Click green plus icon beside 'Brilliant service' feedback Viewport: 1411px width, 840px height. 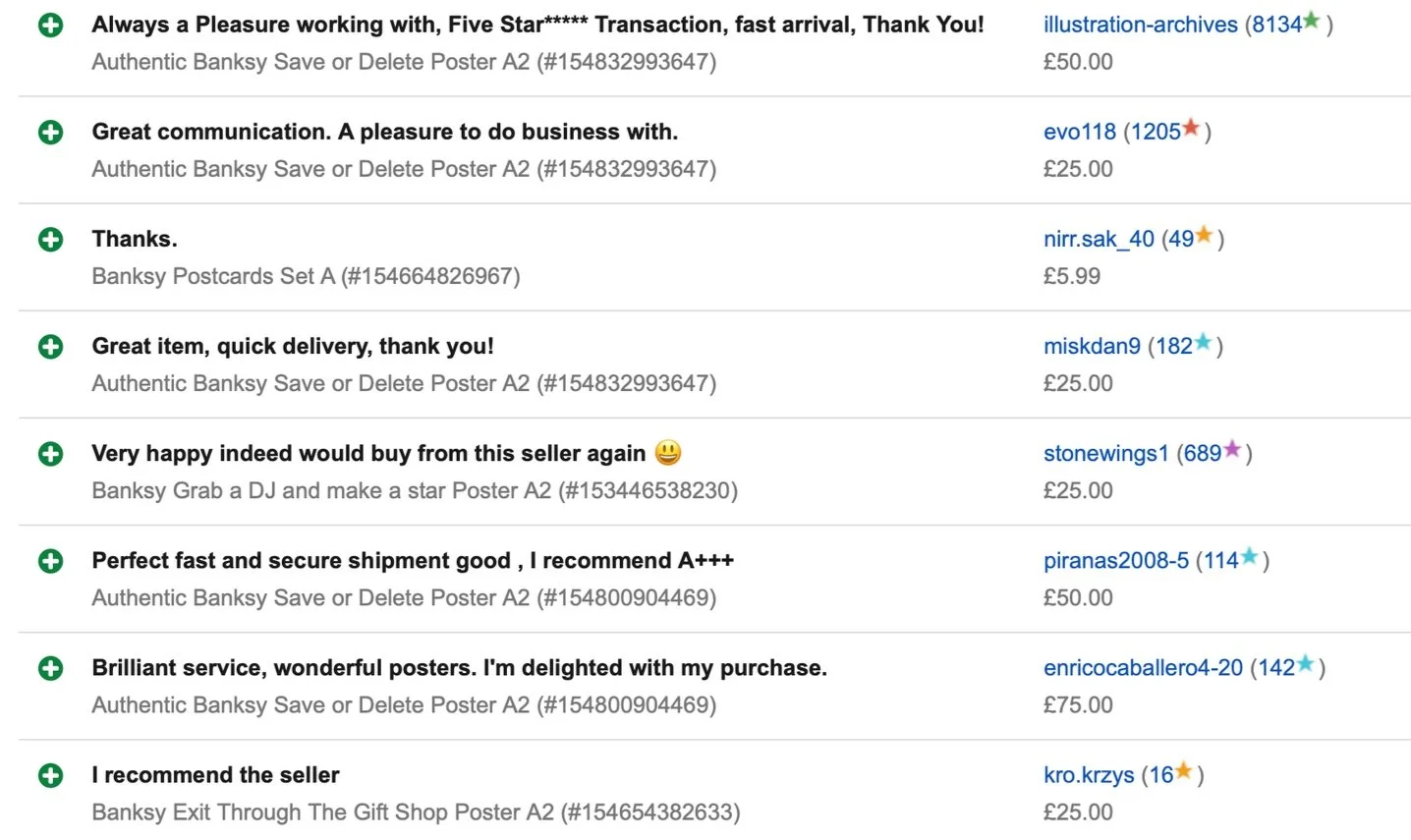[x=50, y=668]
